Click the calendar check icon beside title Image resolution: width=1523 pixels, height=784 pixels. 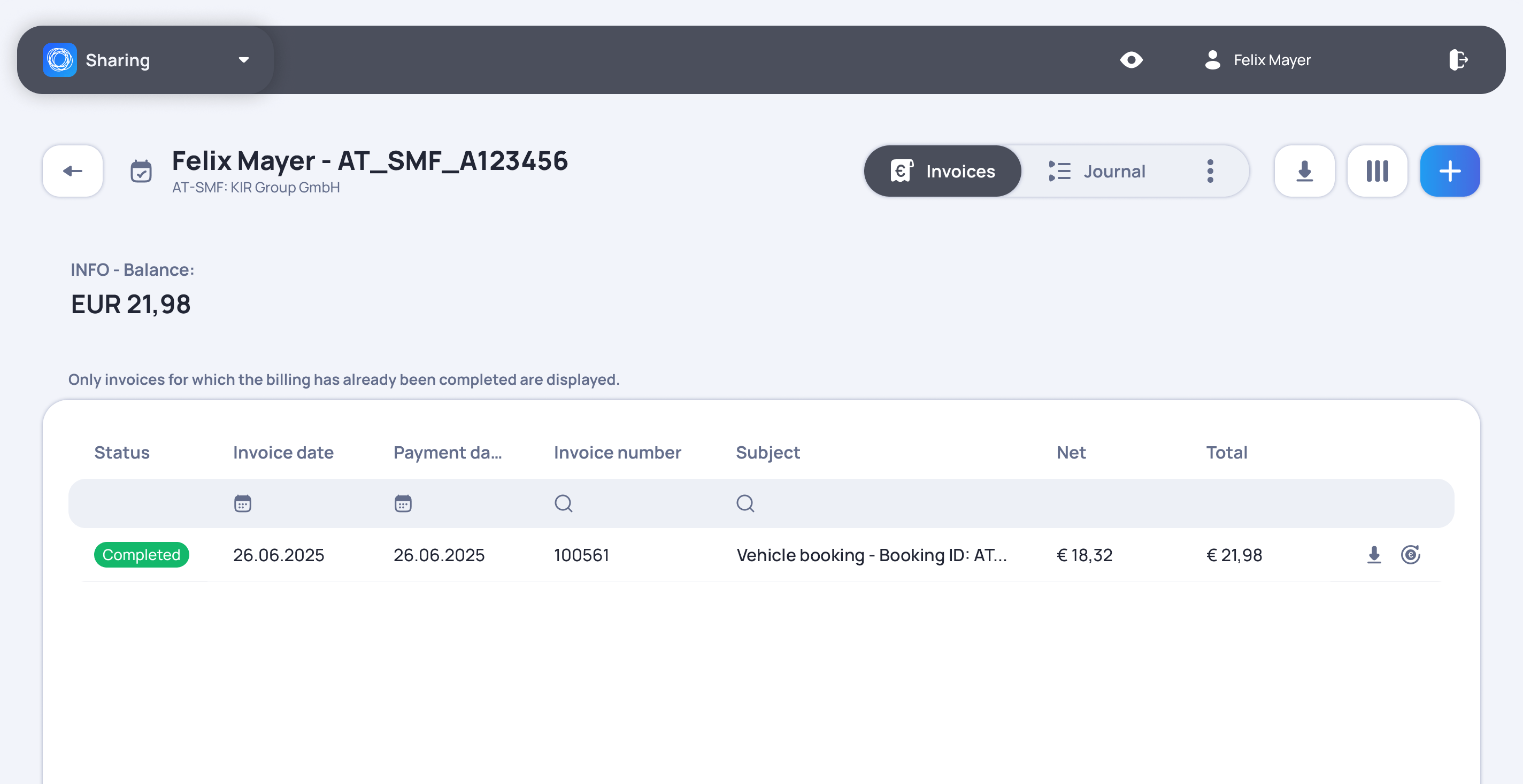(x=141, y=172)
